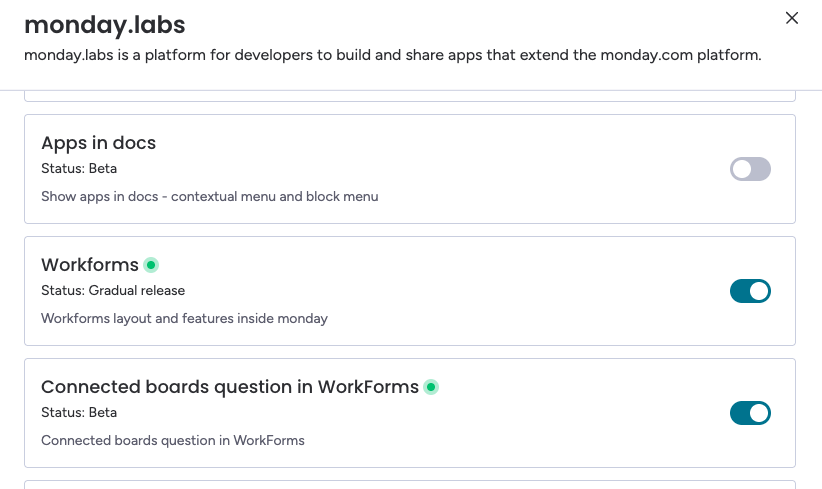The width and height of the screenshot is (822, 489).
Task: Click the Show apps in docs description
Action: 209,196
